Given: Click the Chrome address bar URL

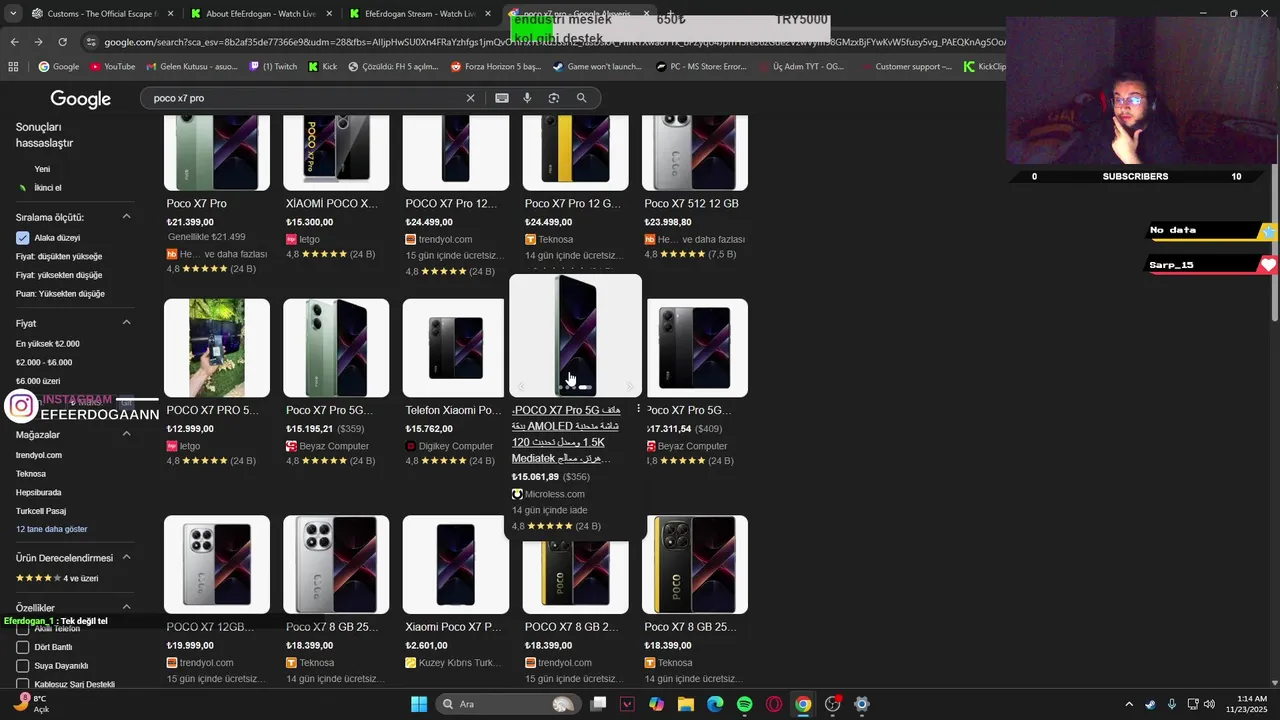Looking at the screenshot, I should [555, 42].
